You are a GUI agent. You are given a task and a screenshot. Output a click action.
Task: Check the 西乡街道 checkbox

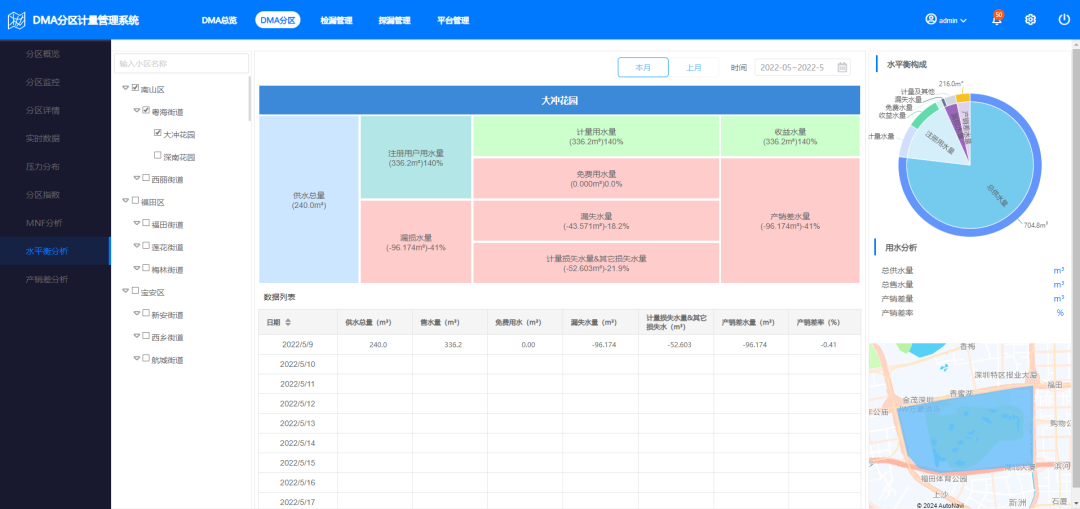tap(146, 336)
